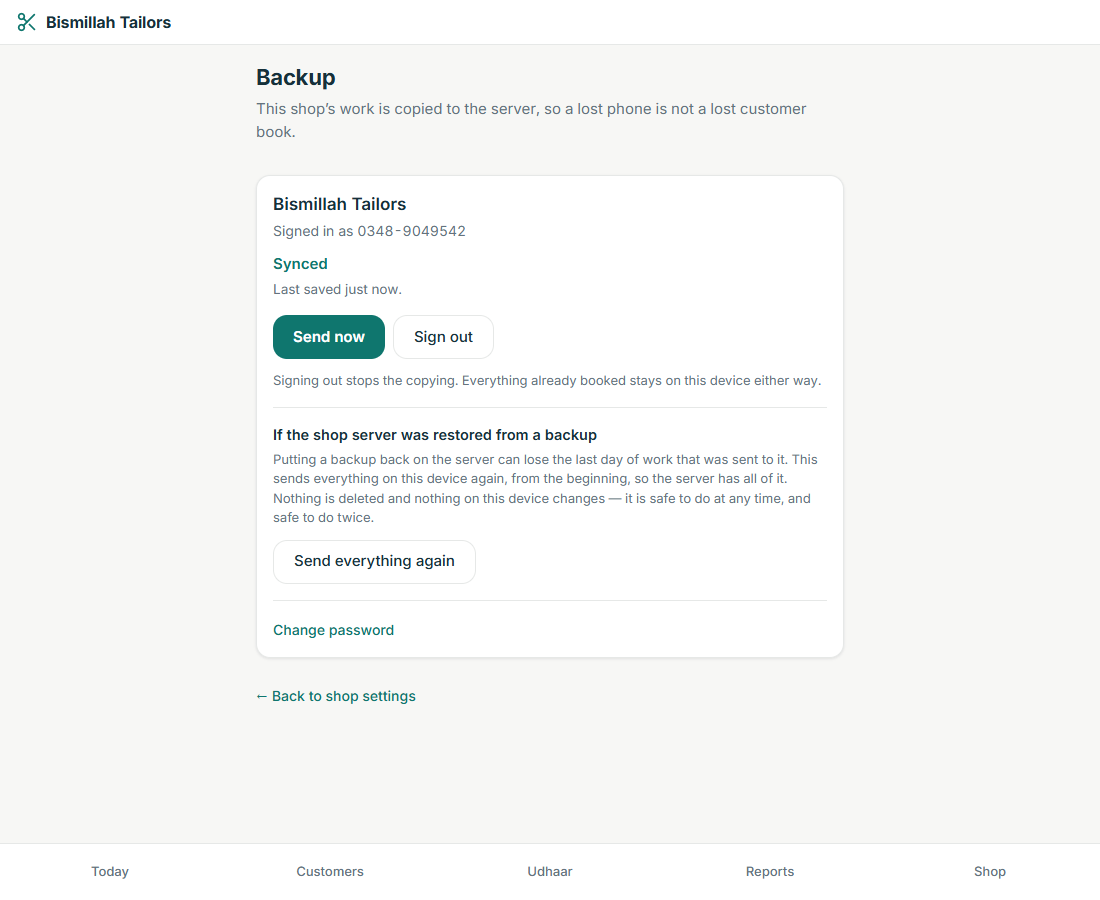Screen dimensions: 1100x900
Task: Click Send everything again button
Action: click(374, 561)
